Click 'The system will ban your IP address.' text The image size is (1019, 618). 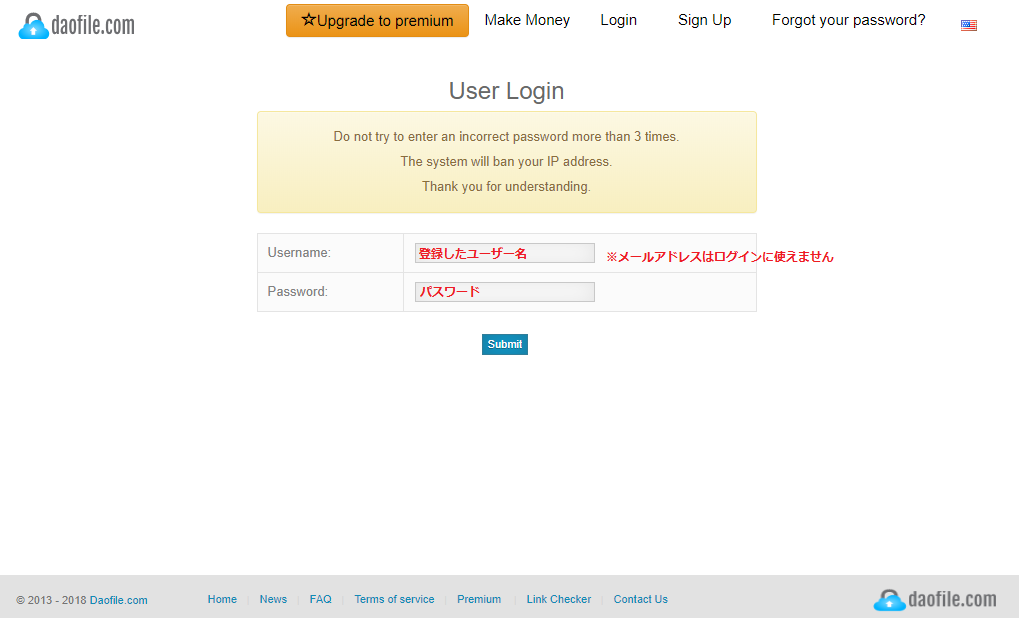(x=506, y=161)
